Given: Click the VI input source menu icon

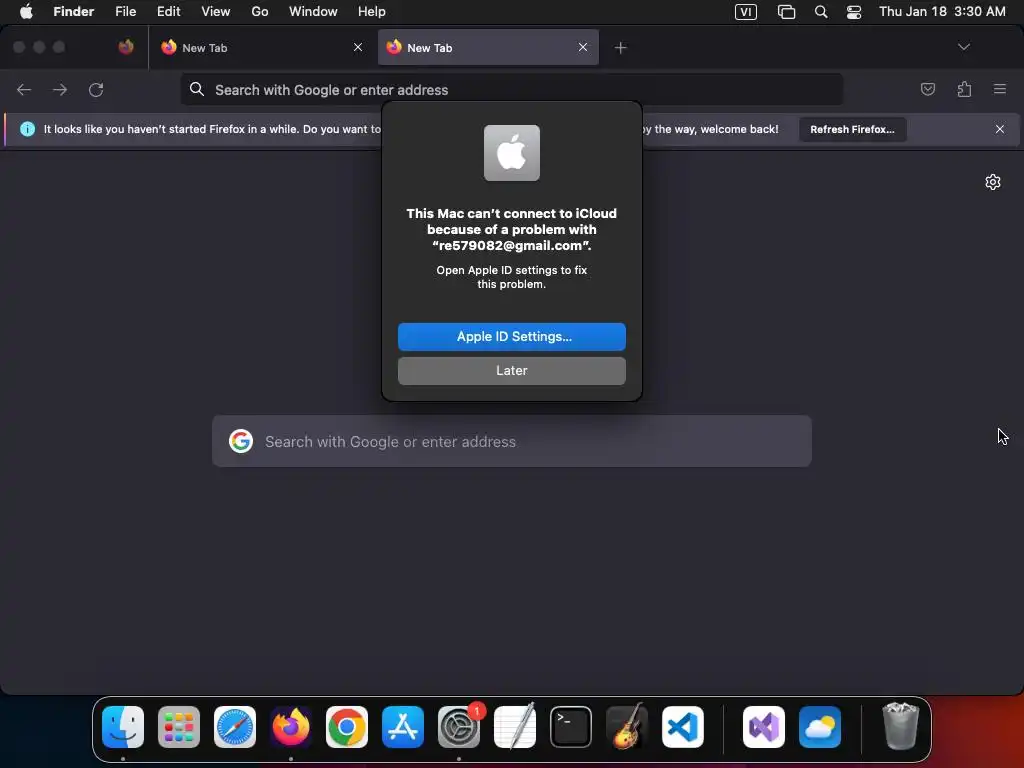Looking at the screenshot, I should tap(746, 12).
